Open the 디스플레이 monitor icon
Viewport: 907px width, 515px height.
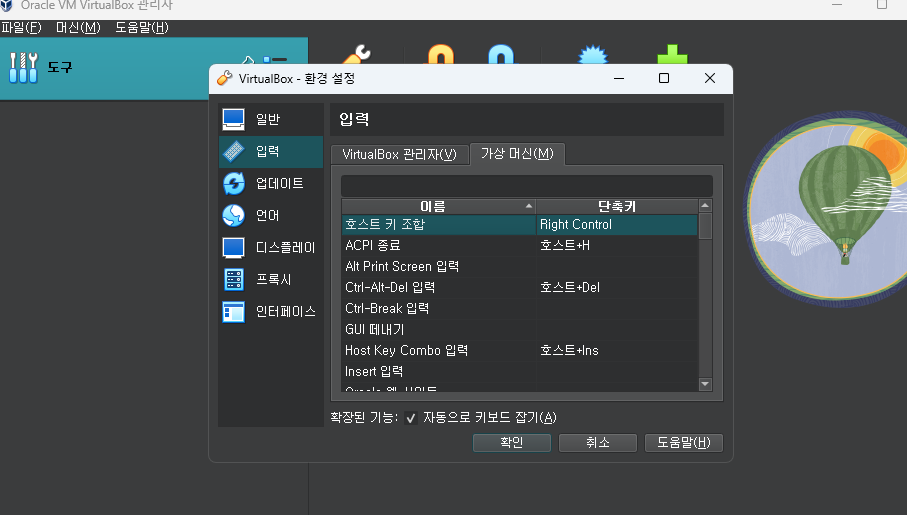234,248
